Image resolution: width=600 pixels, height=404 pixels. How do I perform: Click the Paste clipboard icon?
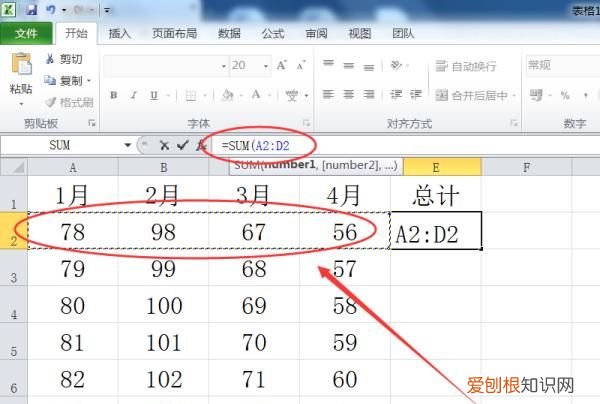coord(21,64)
